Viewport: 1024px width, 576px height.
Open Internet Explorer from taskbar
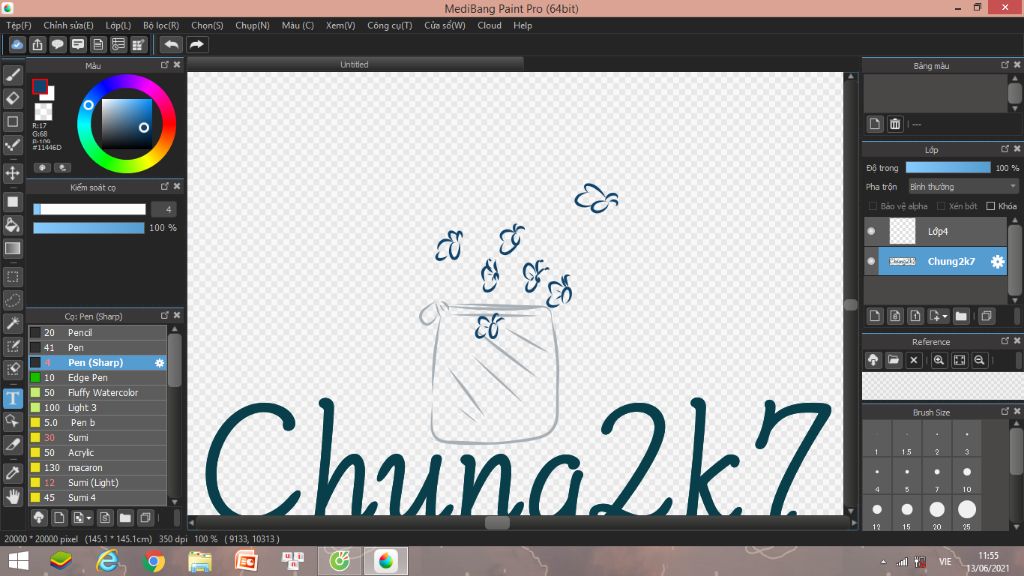pos(108,561)
